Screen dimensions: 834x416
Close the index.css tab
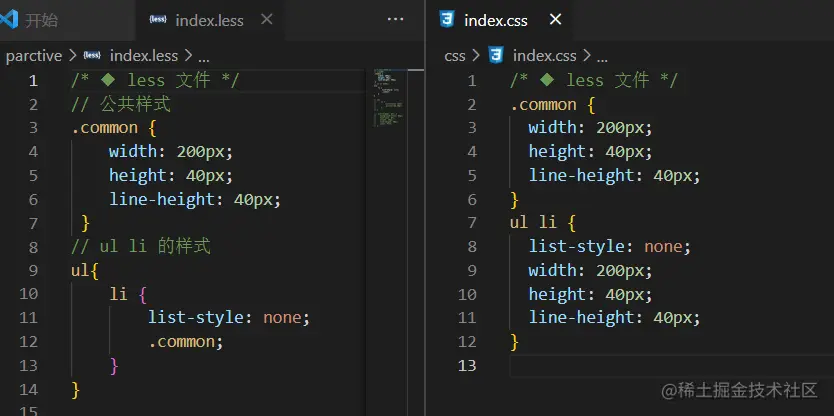tap(555, 20)
